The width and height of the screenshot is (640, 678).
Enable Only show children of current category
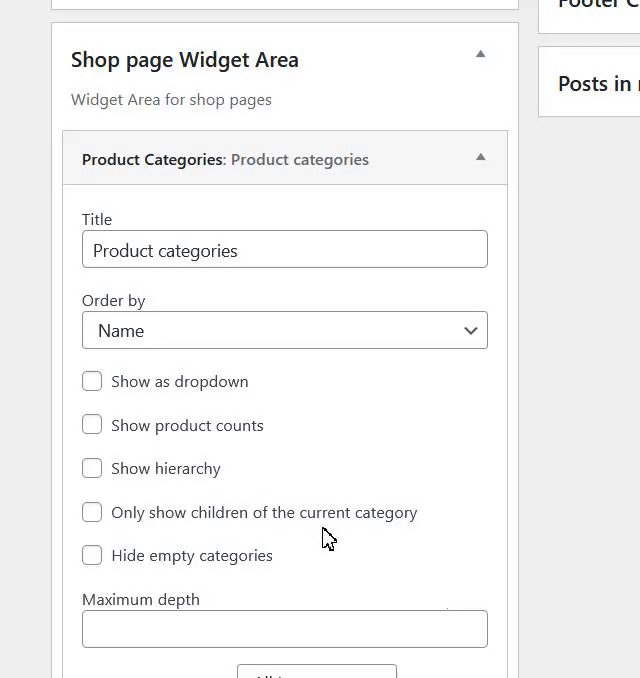point(92,512)
